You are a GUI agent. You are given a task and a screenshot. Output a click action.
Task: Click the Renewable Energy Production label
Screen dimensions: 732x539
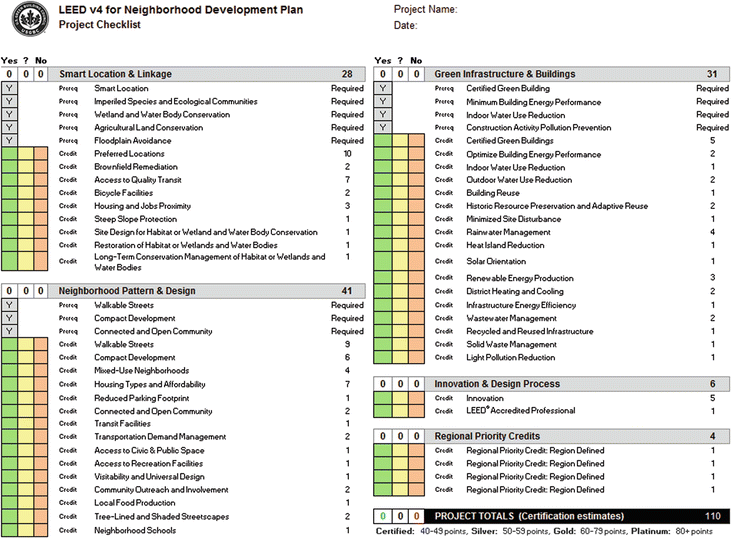520,278
